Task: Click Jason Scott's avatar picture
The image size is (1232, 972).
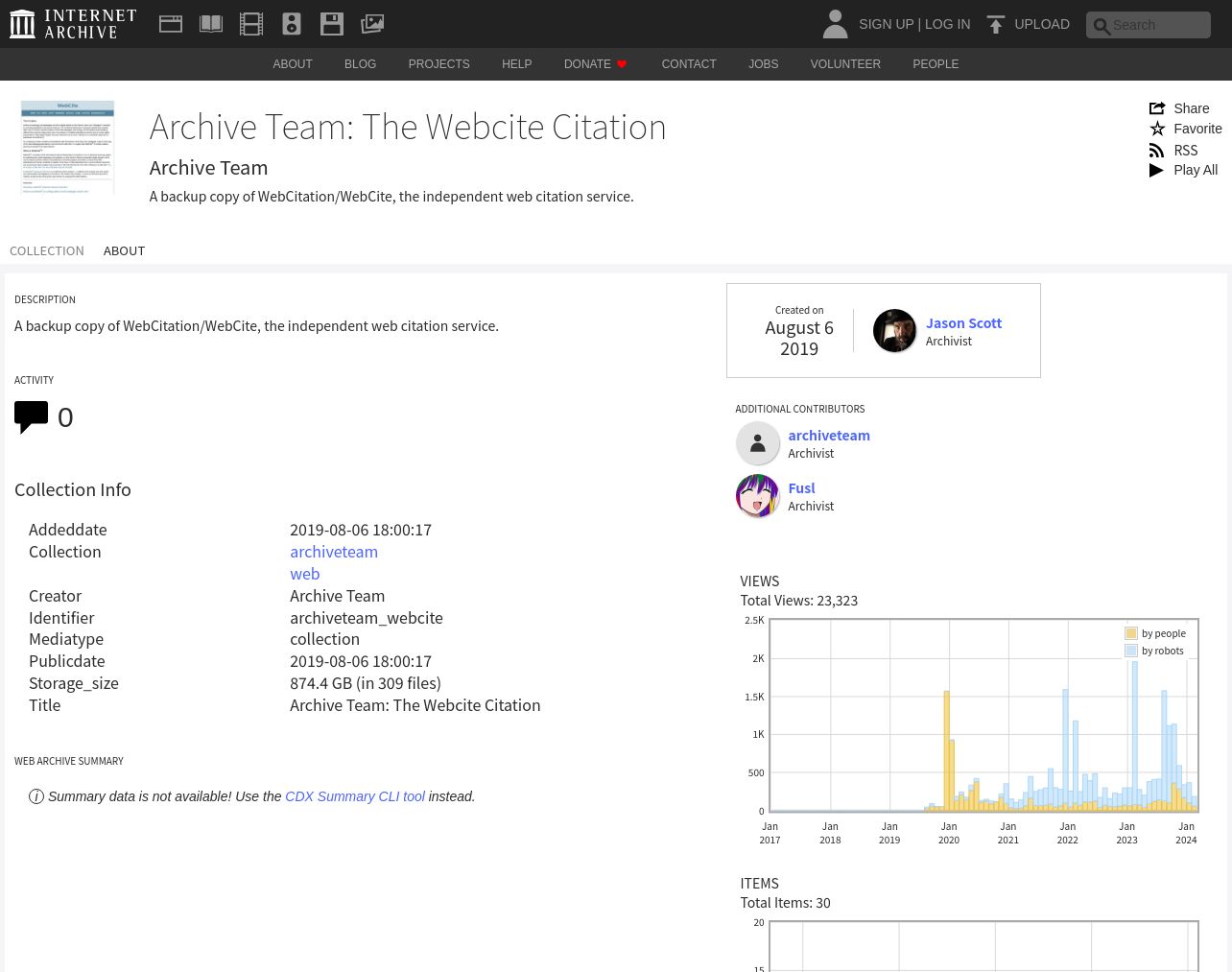Action: pos(894,331)
